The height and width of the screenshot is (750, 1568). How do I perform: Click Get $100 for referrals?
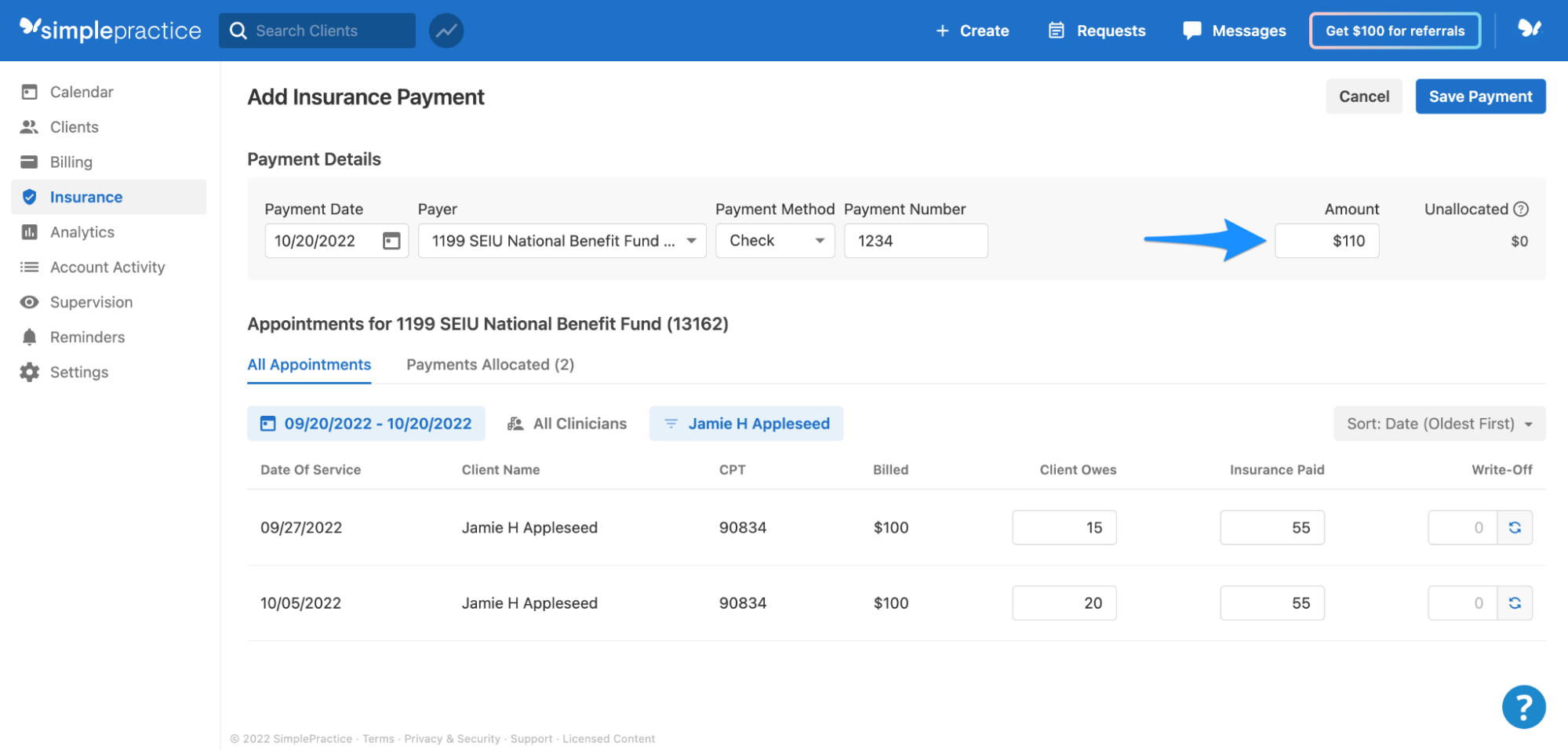(x=1395, y=31)
